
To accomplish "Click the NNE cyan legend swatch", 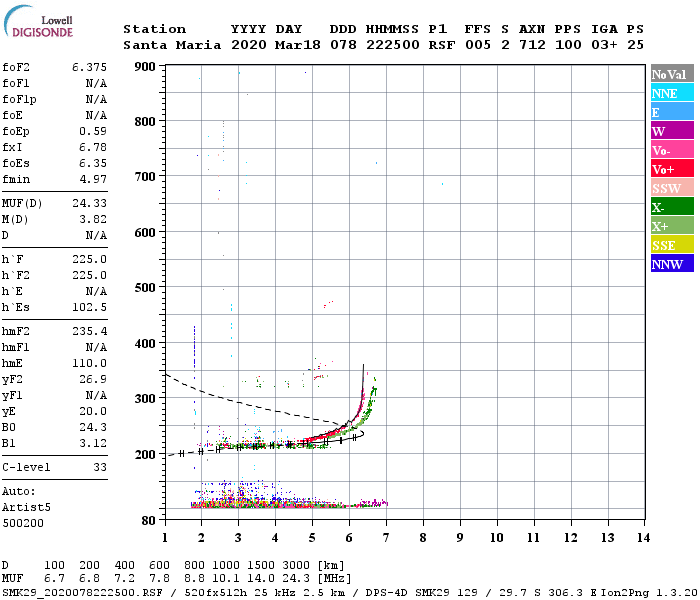I will (x=672, y=93).
